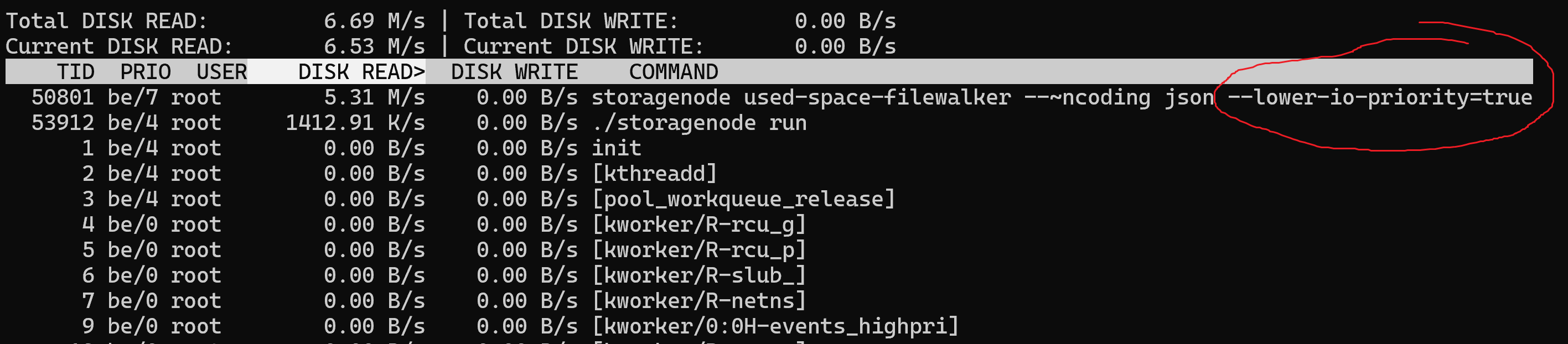Image resolution: width=1568 pixels, height=344 pixels.
Task: Select the DISK WRITE column header
Action: (514, 72)
